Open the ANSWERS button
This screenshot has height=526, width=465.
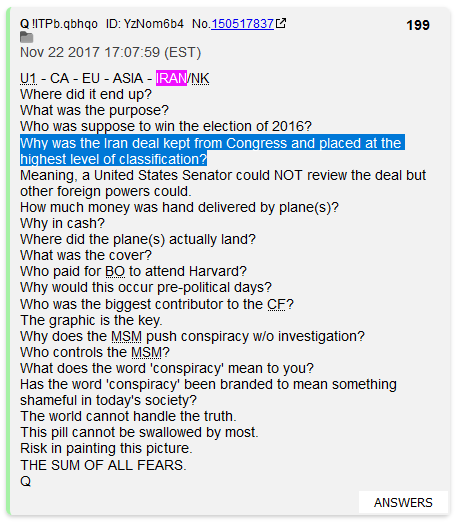(x=403, y=502)
